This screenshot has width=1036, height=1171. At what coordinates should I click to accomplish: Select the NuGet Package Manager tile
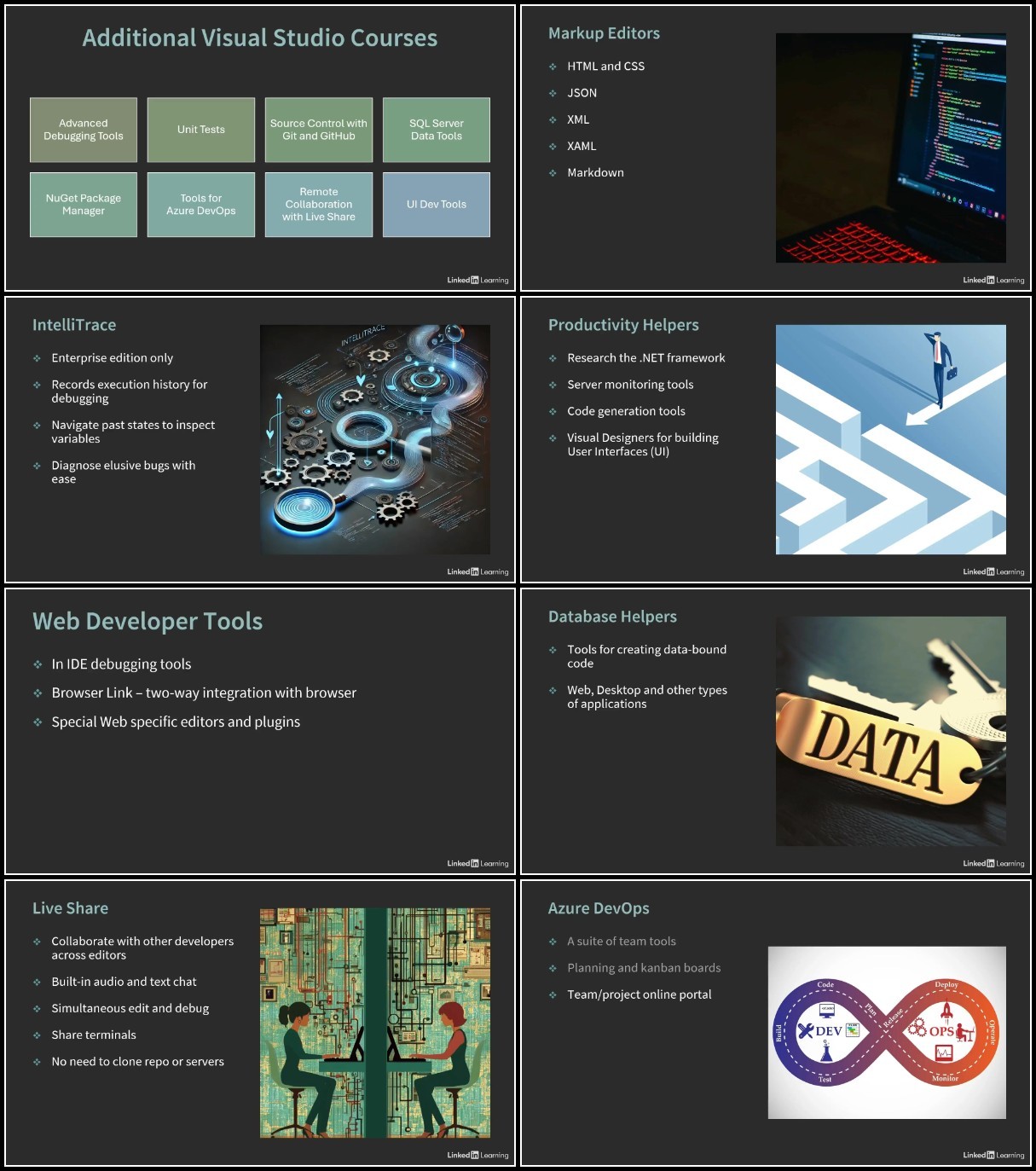(x=84, y=205)
